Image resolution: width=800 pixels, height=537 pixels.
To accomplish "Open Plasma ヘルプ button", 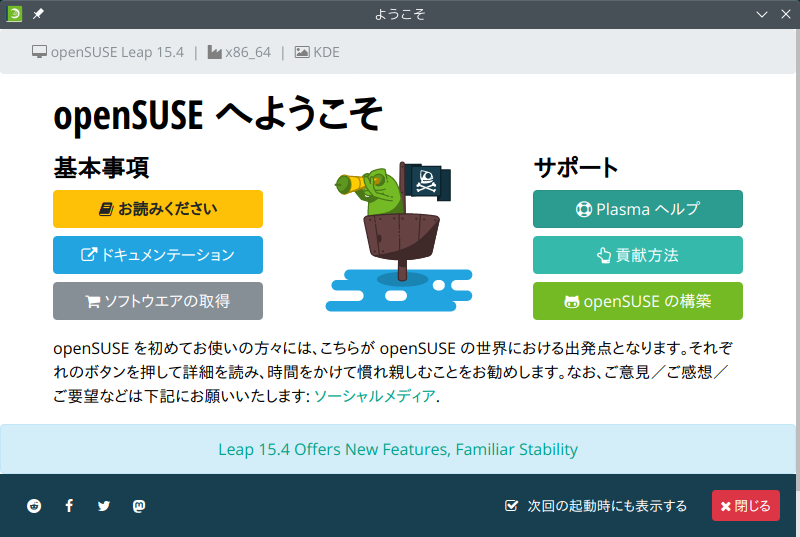I will point(638,209).
